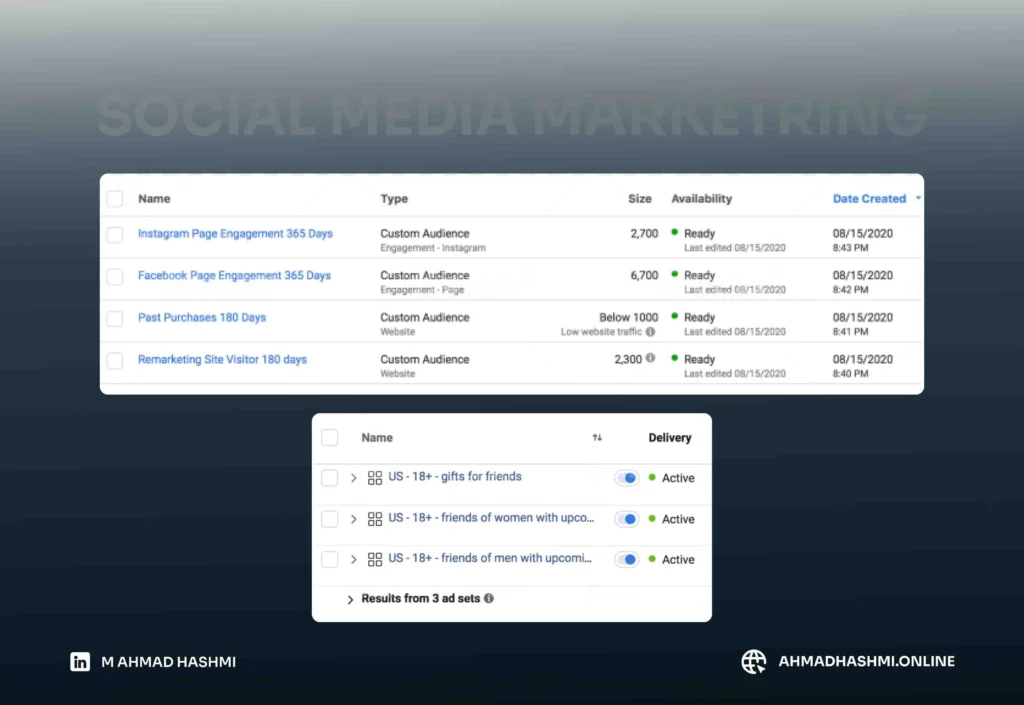Screen dimensions: 1024x705
Task: Disable the friends of men ad set switch
Action: [x=627, y=560]
